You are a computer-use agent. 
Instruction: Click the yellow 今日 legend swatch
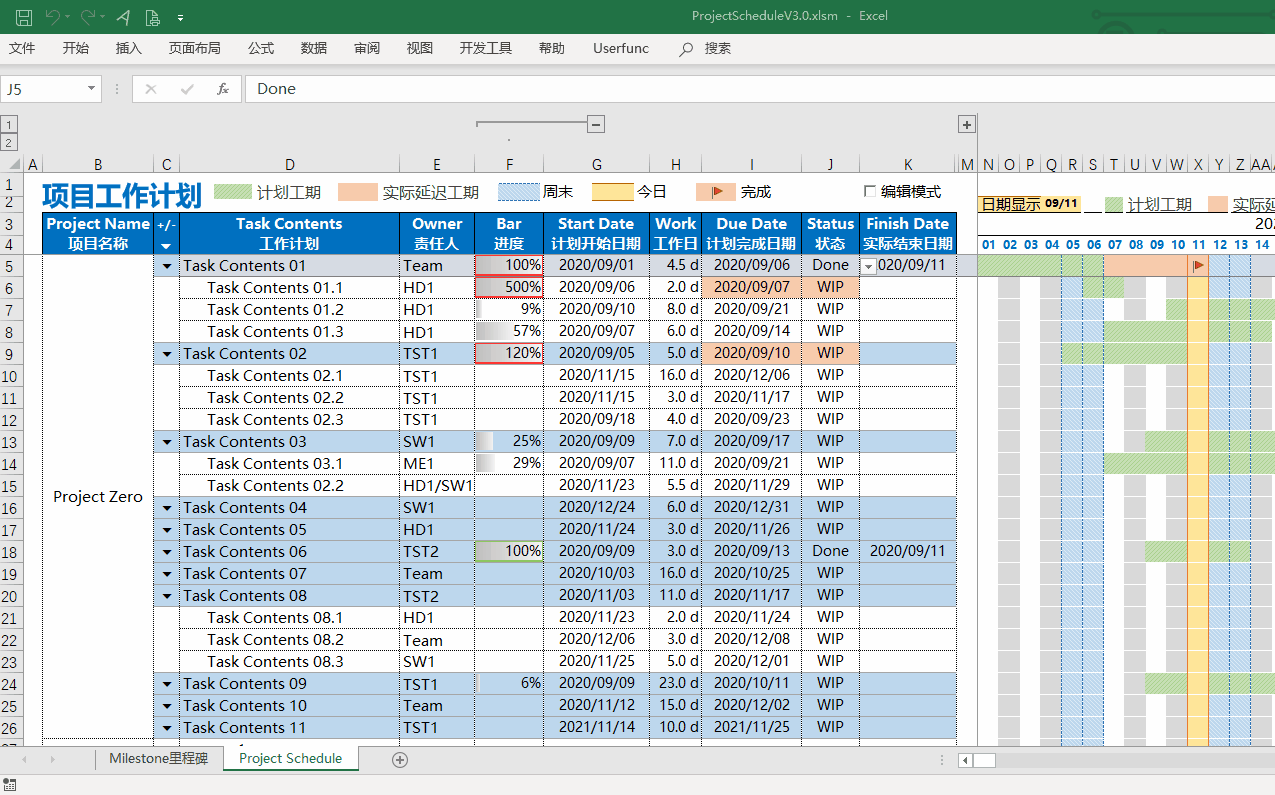point(612,192)
